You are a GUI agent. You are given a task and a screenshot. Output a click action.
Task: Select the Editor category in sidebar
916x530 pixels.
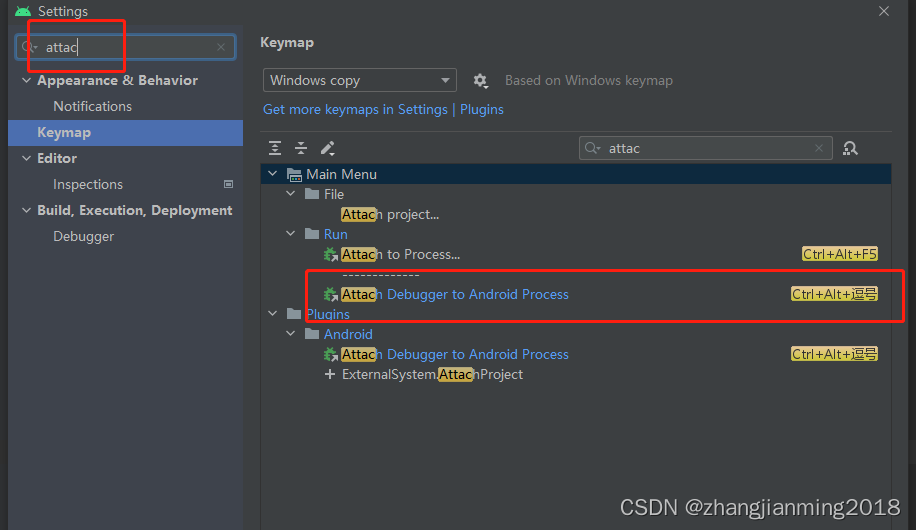(57, 158)
